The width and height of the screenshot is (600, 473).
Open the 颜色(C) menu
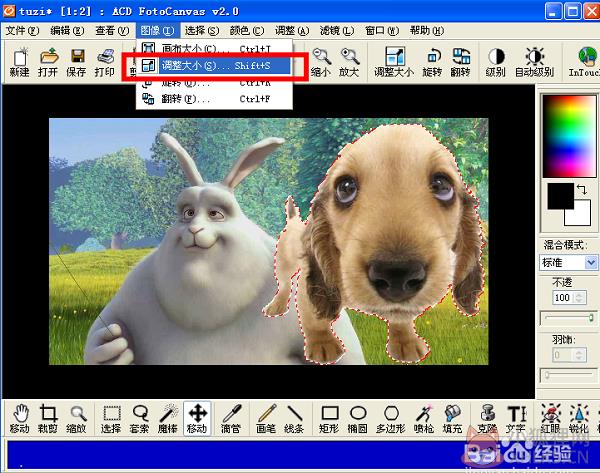(247, 31)
